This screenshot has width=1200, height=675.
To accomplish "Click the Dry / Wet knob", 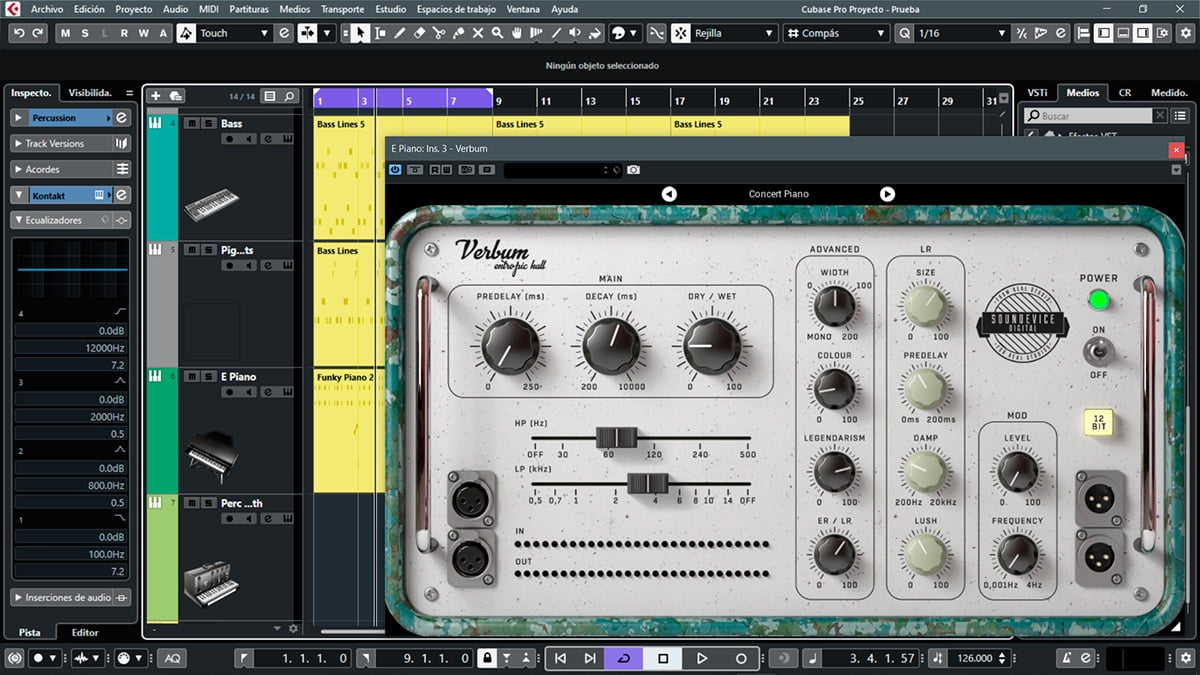I will click(x=712, y=344).
